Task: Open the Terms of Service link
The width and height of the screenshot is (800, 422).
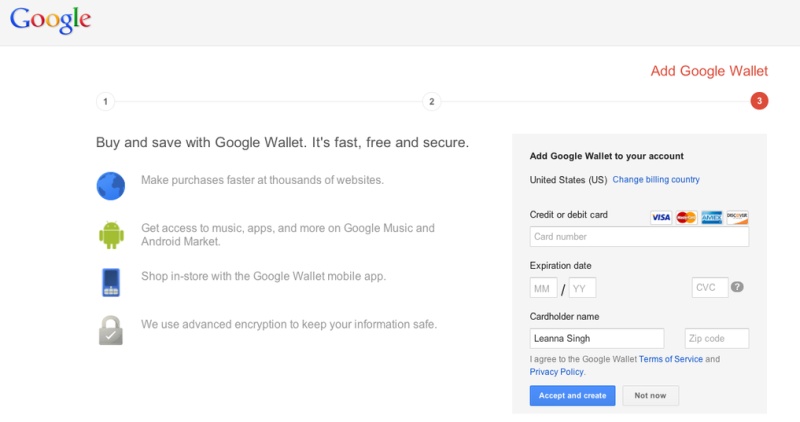Action: (670, 359)
